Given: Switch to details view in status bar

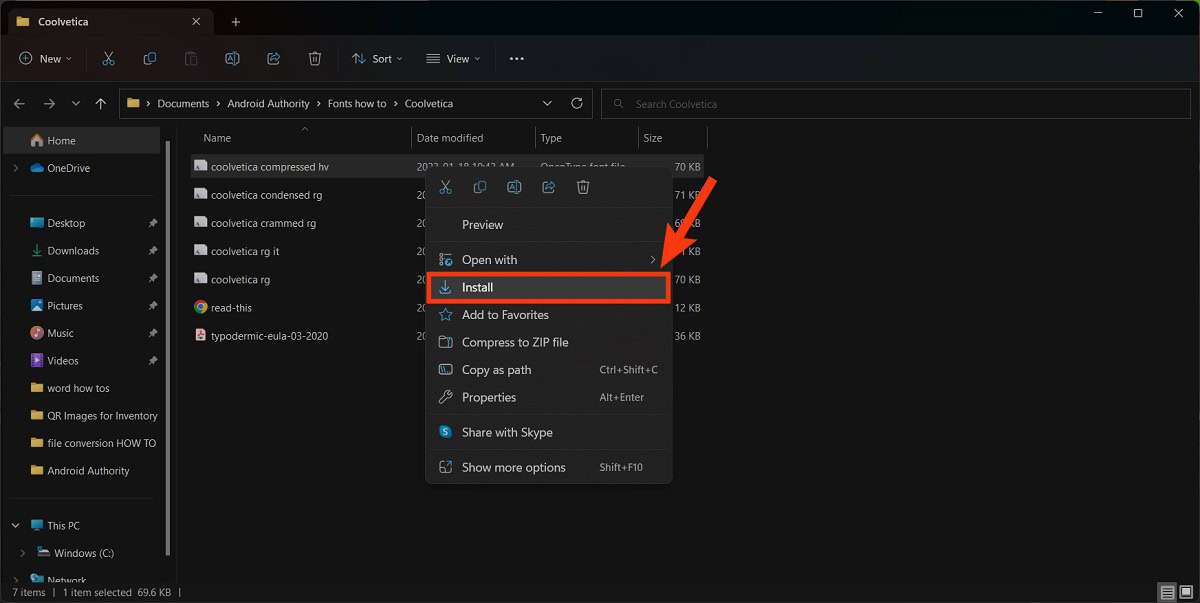Looking at the screenshot, I should tap(1167, 592).
